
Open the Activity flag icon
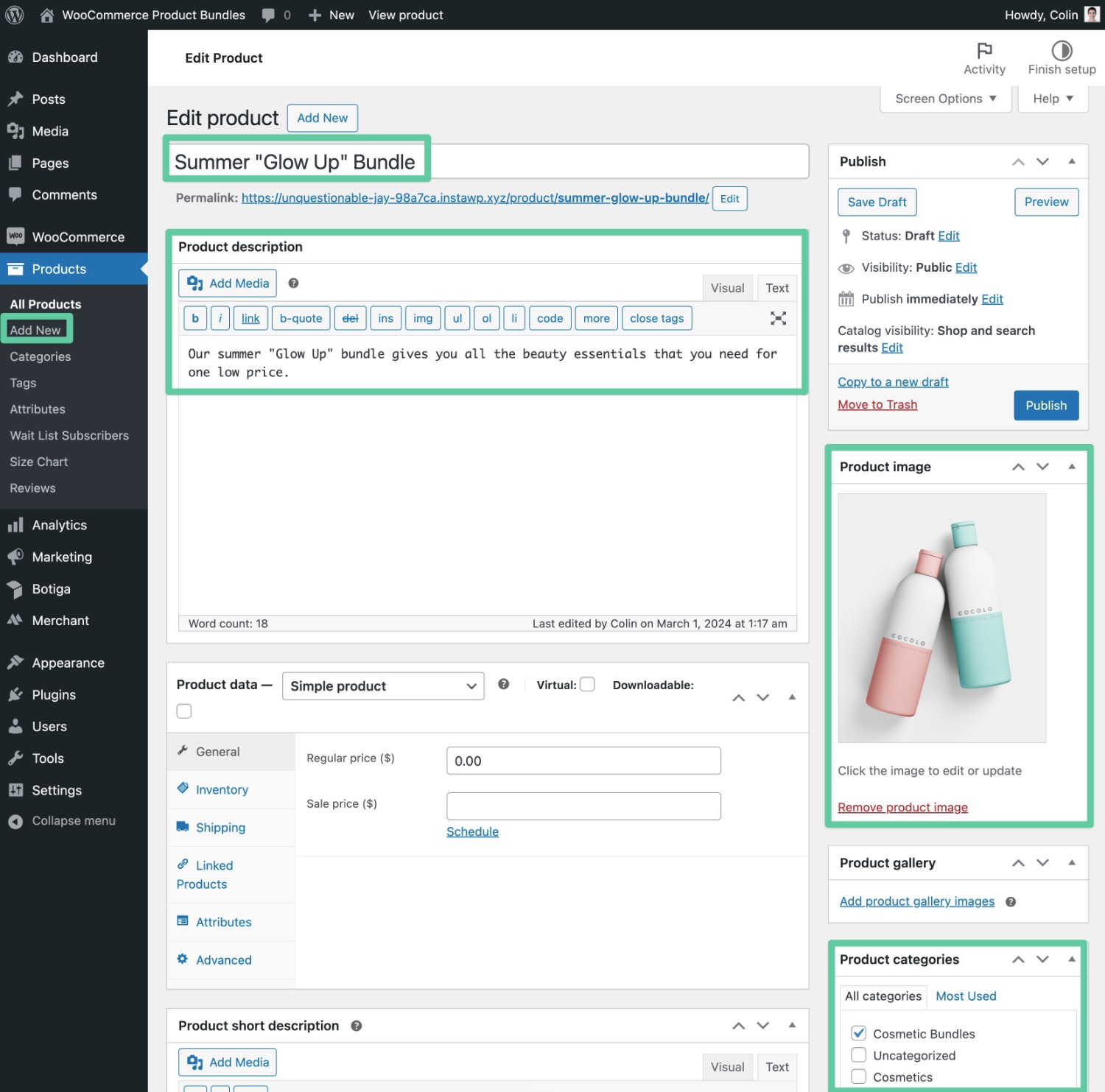(984, 50)
